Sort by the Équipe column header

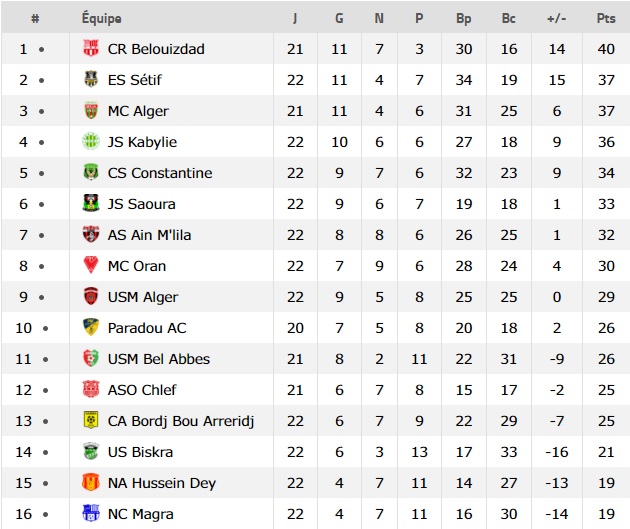[102, 18]
